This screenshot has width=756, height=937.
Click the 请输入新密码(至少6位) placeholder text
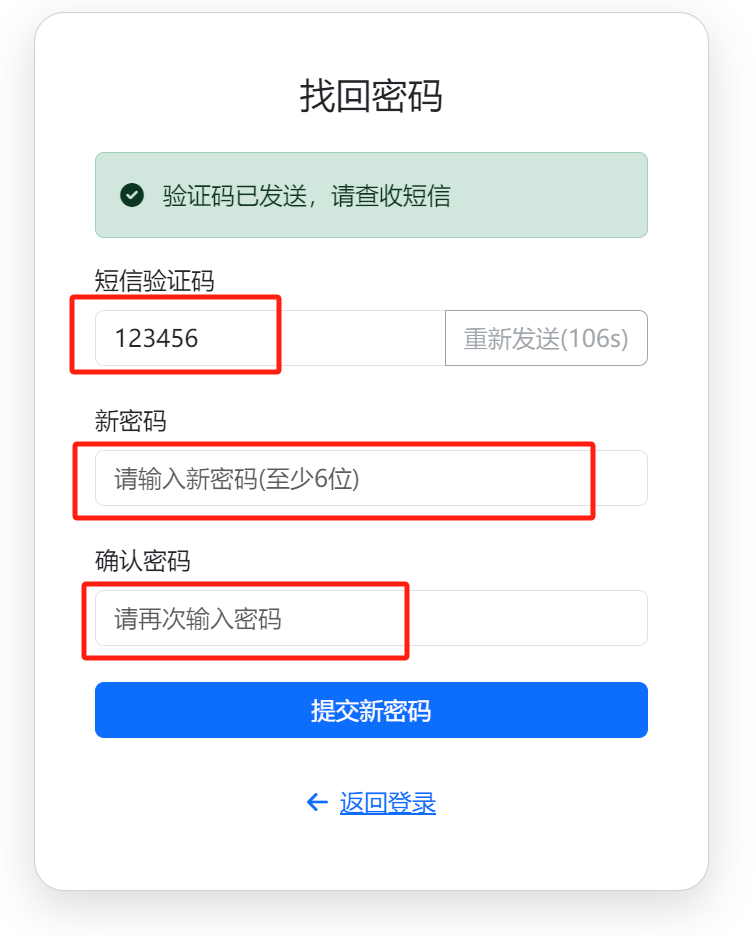coord(236,479)
